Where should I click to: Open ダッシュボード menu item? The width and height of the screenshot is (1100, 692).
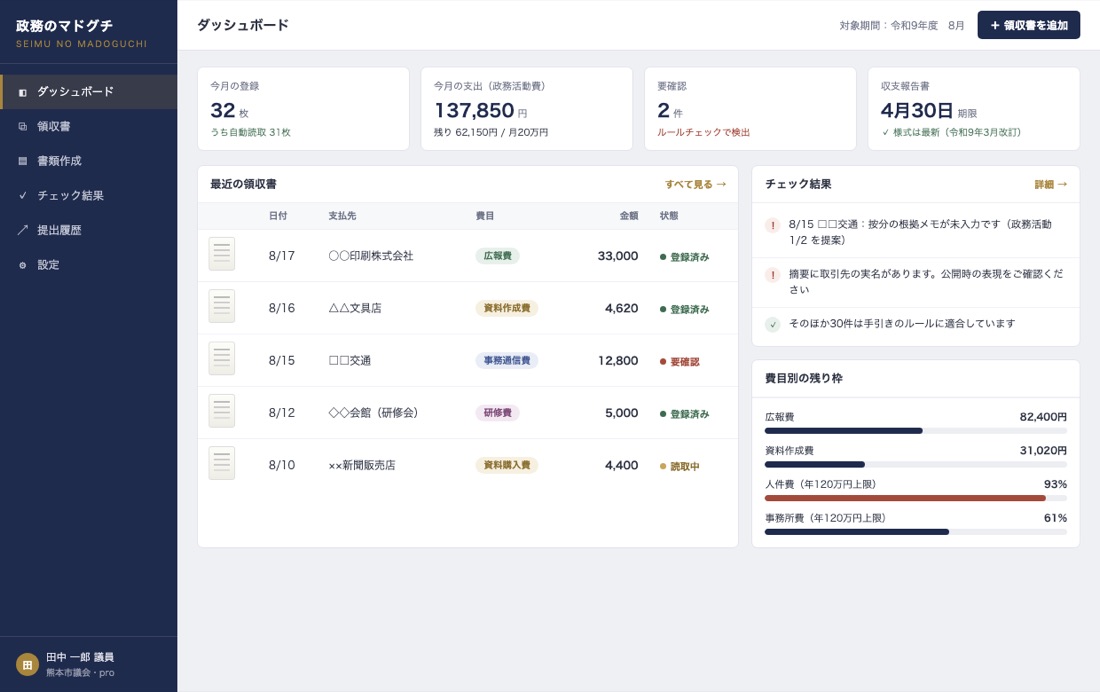coord(88,92)
